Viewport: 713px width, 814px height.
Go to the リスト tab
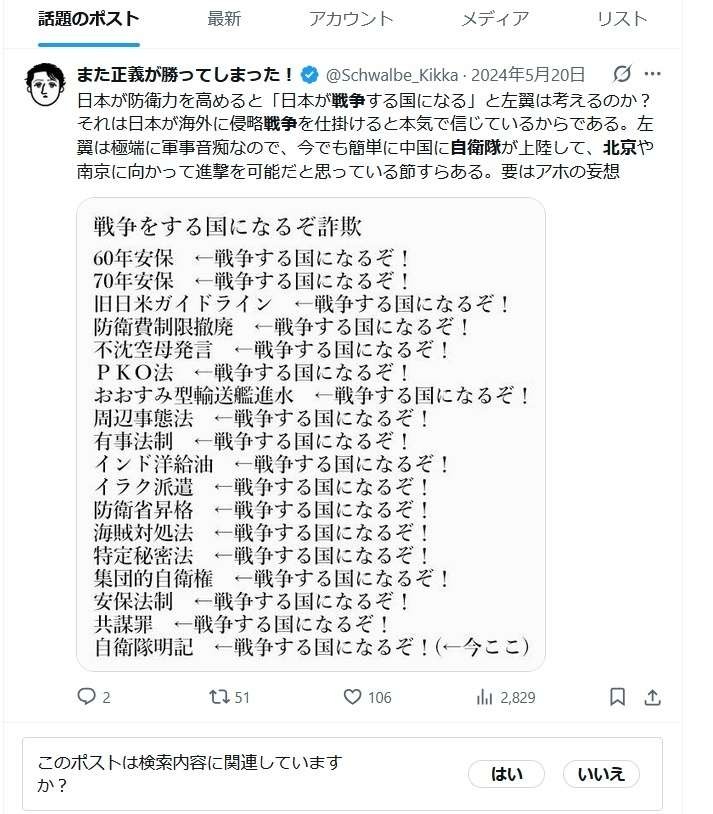(x=622, y=19)
